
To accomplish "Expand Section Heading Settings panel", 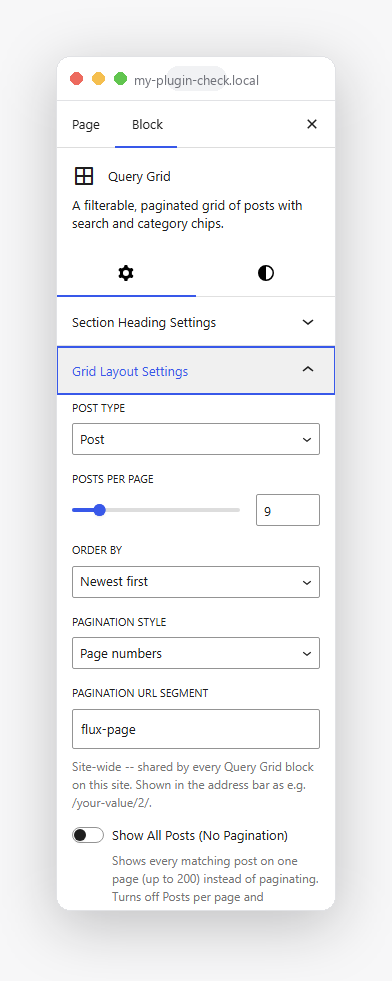I will click(196, 323).
